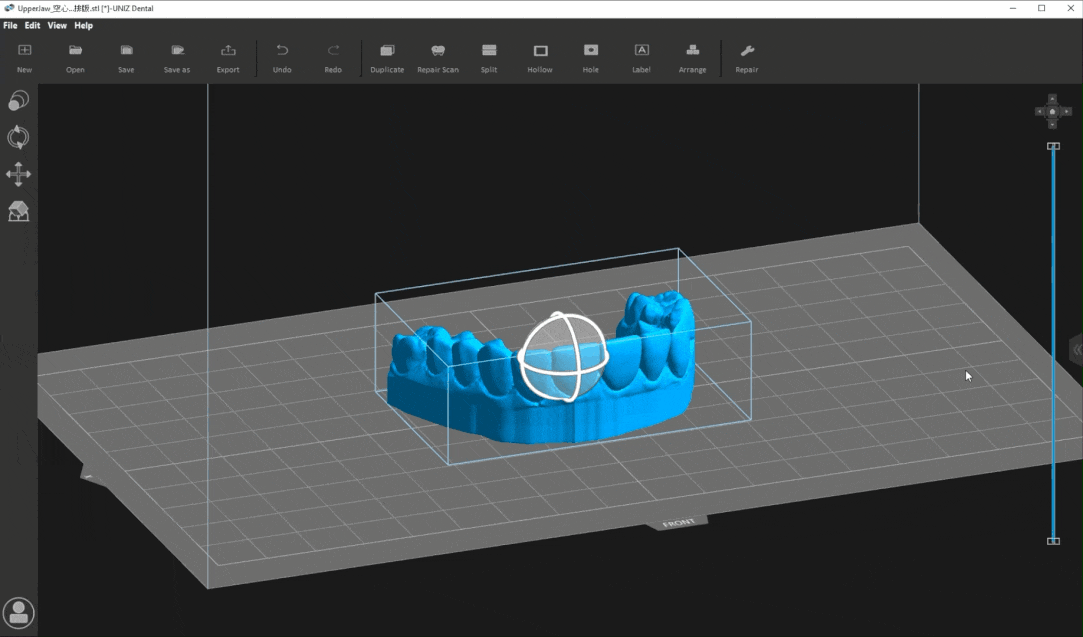The height and width of the screenshot is (637, 1083).
Task: Expand the collapsed right side panel
Action: click(x=1077, y=350)
